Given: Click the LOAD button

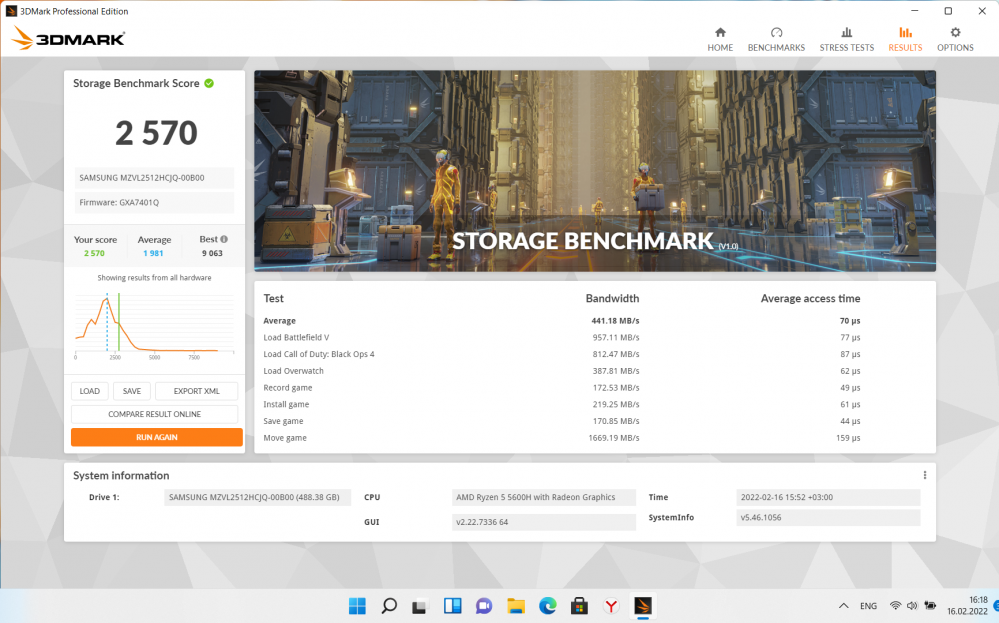Looking at the screenshot, I should 90,391.
